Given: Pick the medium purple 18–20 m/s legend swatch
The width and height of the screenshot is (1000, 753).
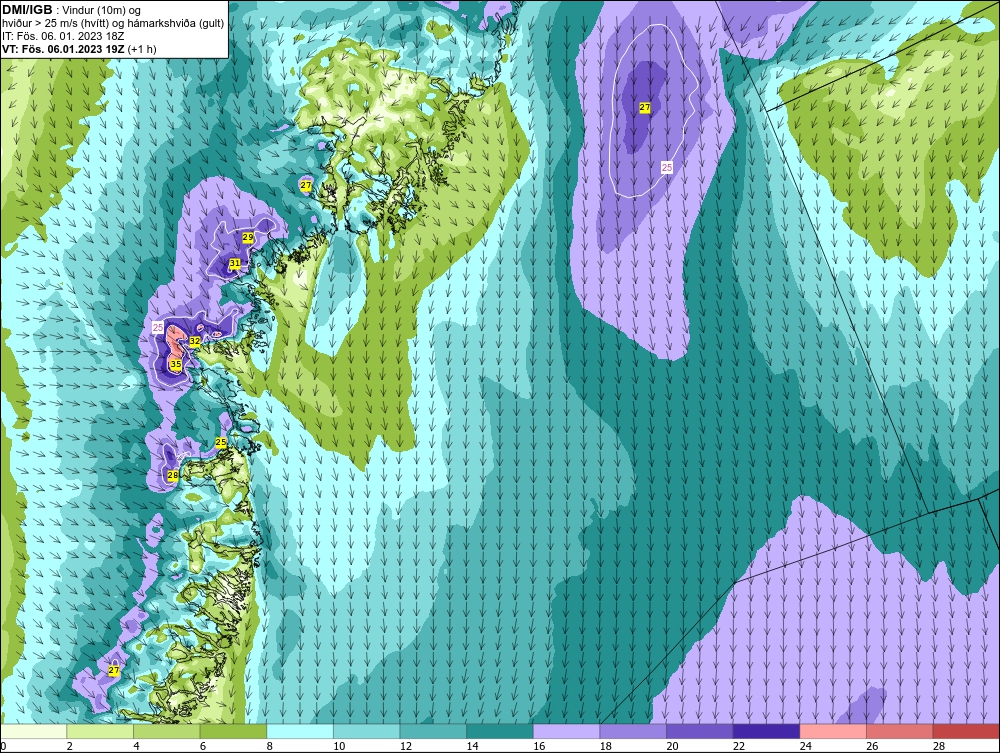Looking at the screenshot, I should (633, 731).
